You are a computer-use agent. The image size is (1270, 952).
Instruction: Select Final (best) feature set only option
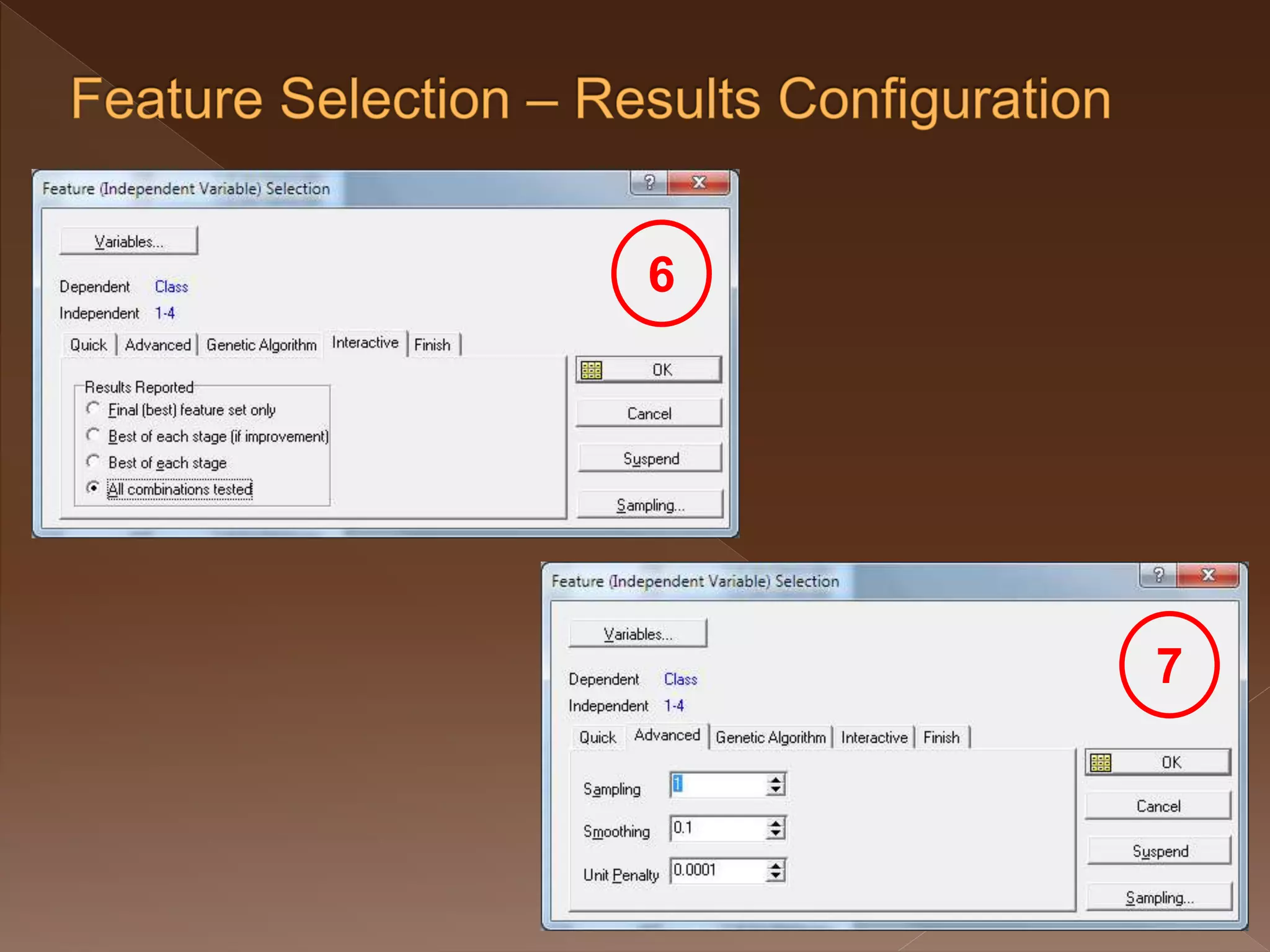point(93,408)
